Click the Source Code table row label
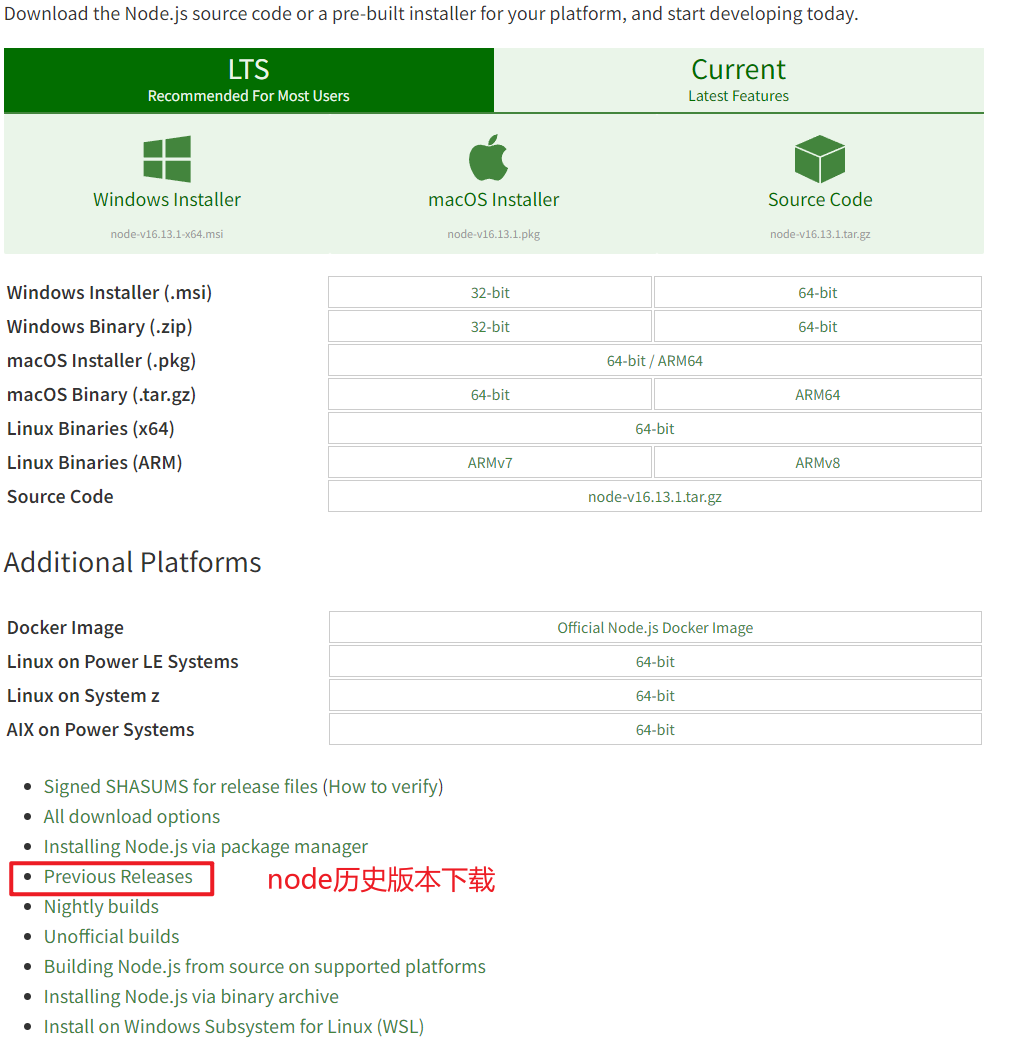Viewport: 1009px width, 1051px height. pos(60,497)
